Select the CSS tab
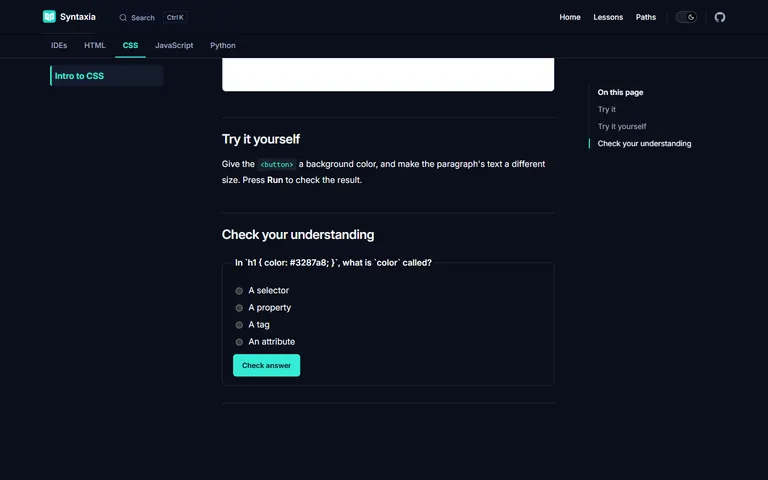The height and width of the screenshot is (480, 768). tap(130, 46)
